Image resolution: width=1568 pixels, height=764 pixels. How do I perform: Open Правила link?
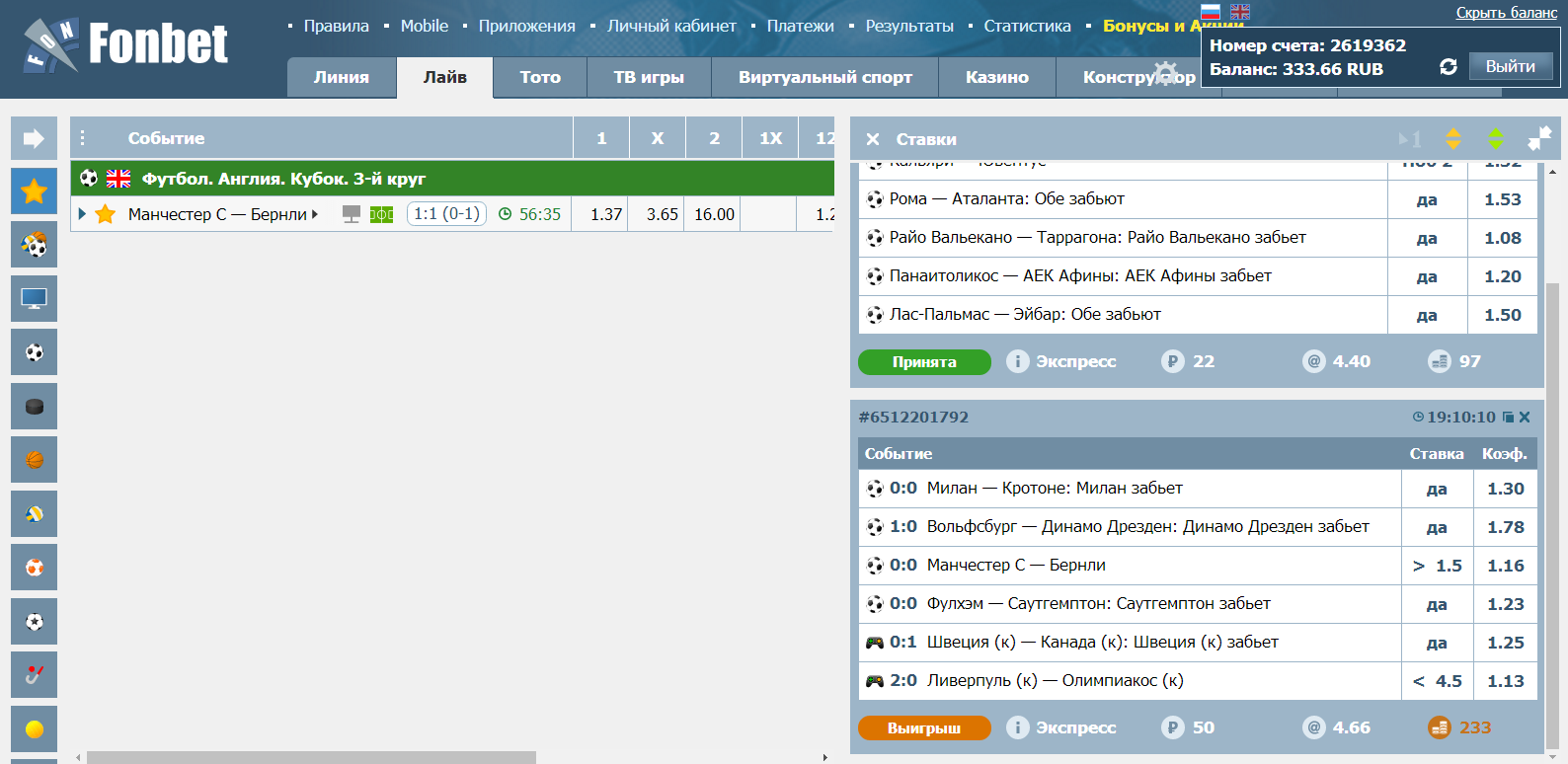pyautogui.click(x=337, y=26)
